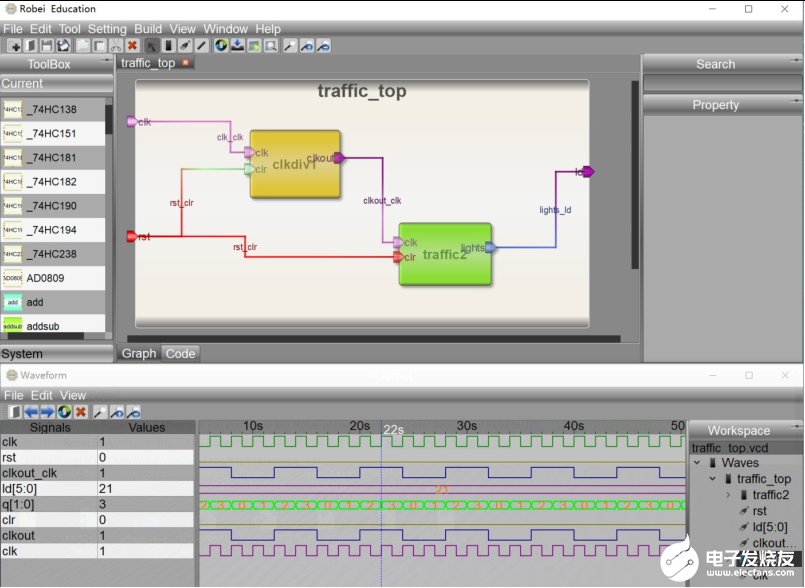The height and width of the screenshot is (588, 805).
Task: Select AD0809 in the ToolBox
Action: tap(52, 278)
